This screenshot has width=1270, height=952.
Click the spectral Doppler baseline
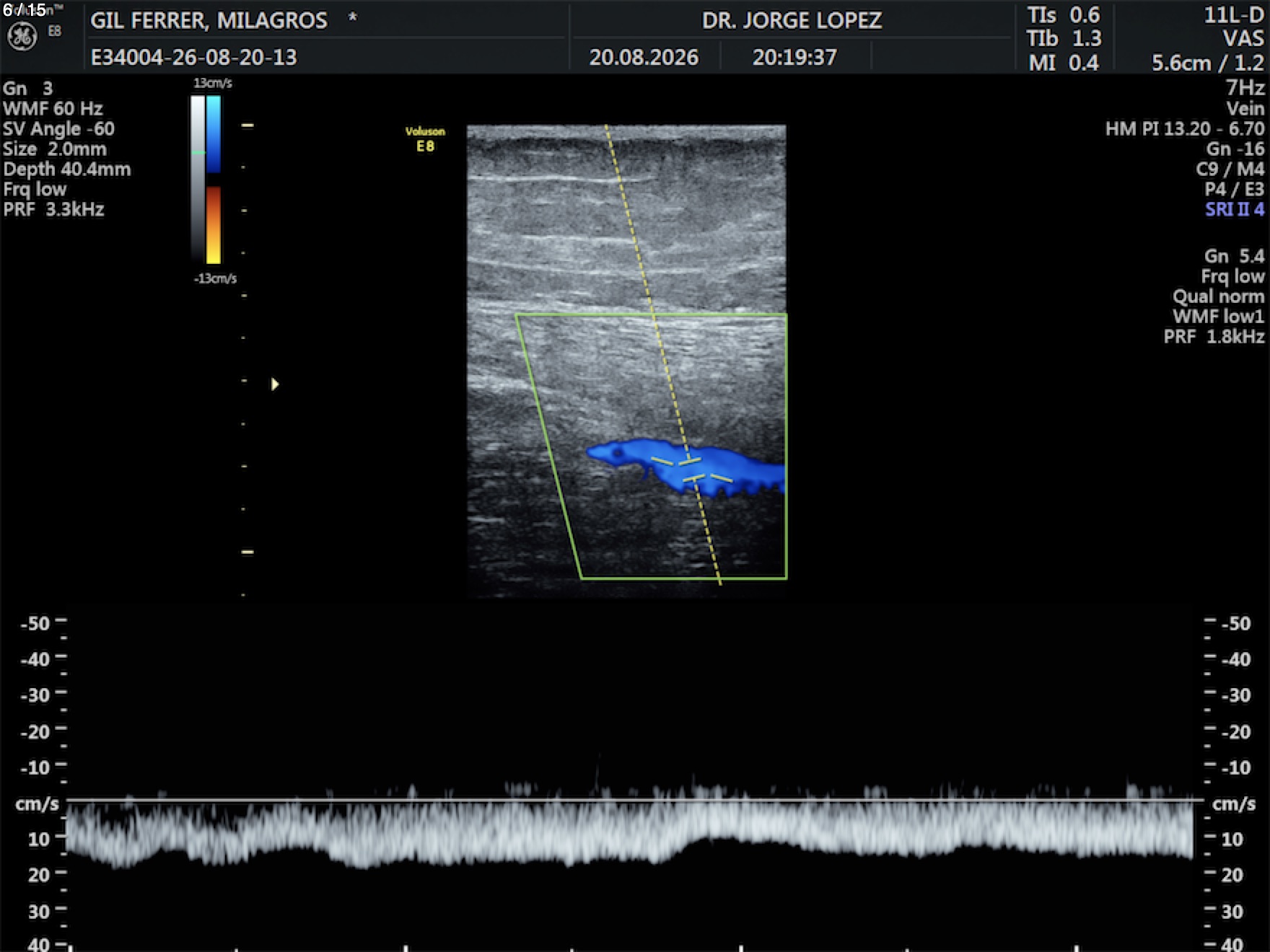tap(635, 800)
